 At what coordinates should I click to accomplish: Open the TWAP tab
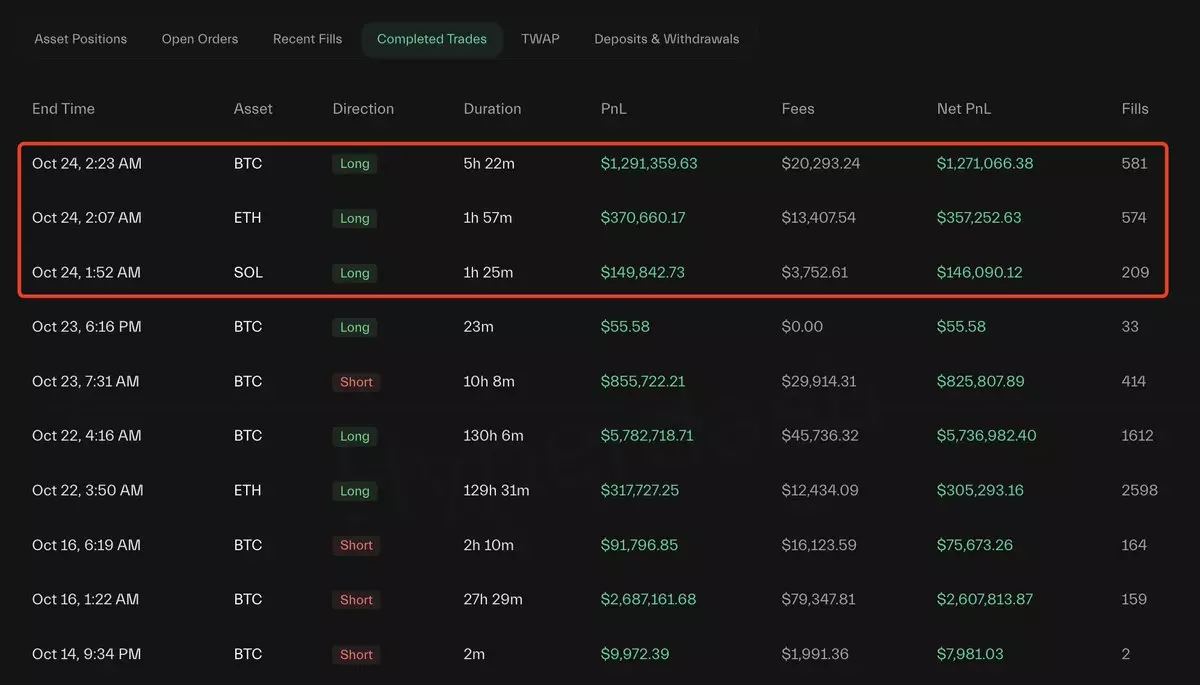pos(540,39)
